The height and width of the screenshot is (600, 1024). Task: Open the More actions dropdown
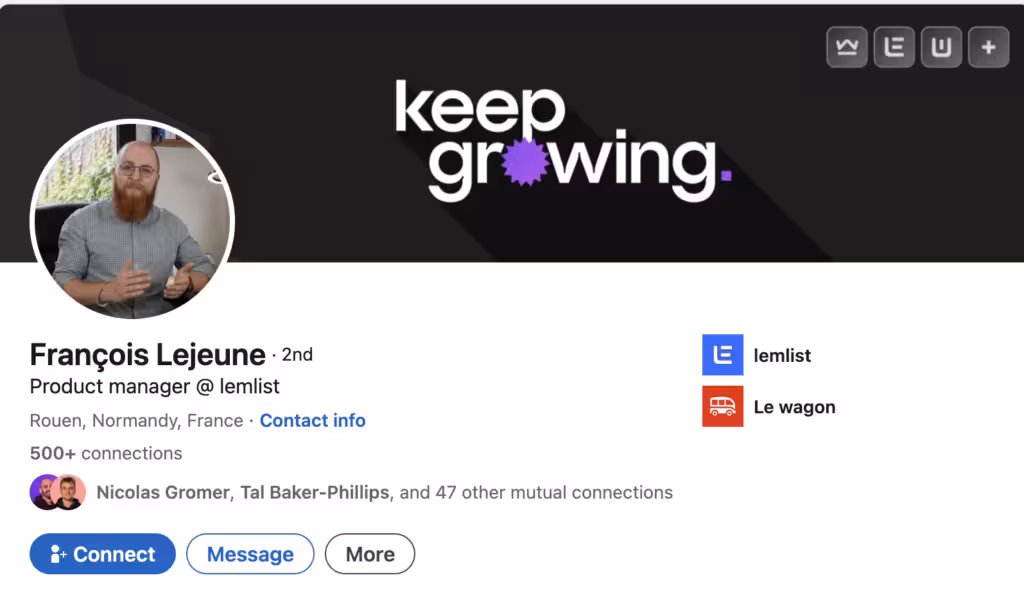tap(370, 554)
